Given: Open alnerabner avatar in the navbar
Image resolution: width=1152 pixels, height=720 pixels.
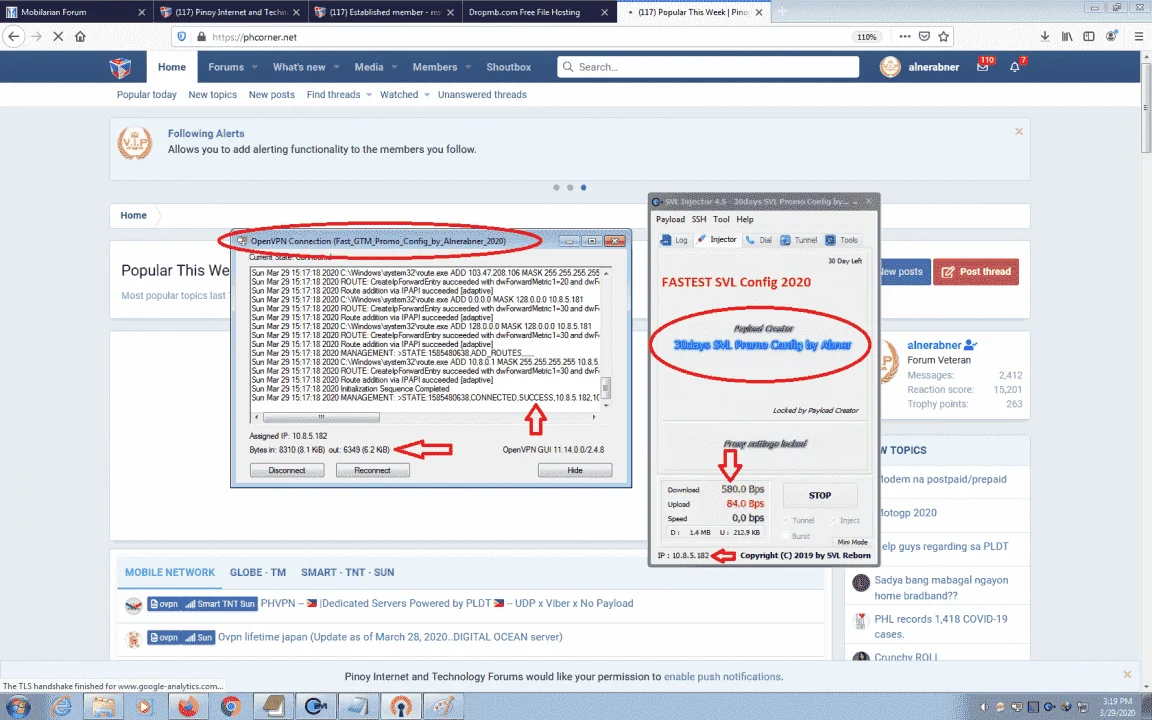Looking at the screenshot, I should coord(890,67).
